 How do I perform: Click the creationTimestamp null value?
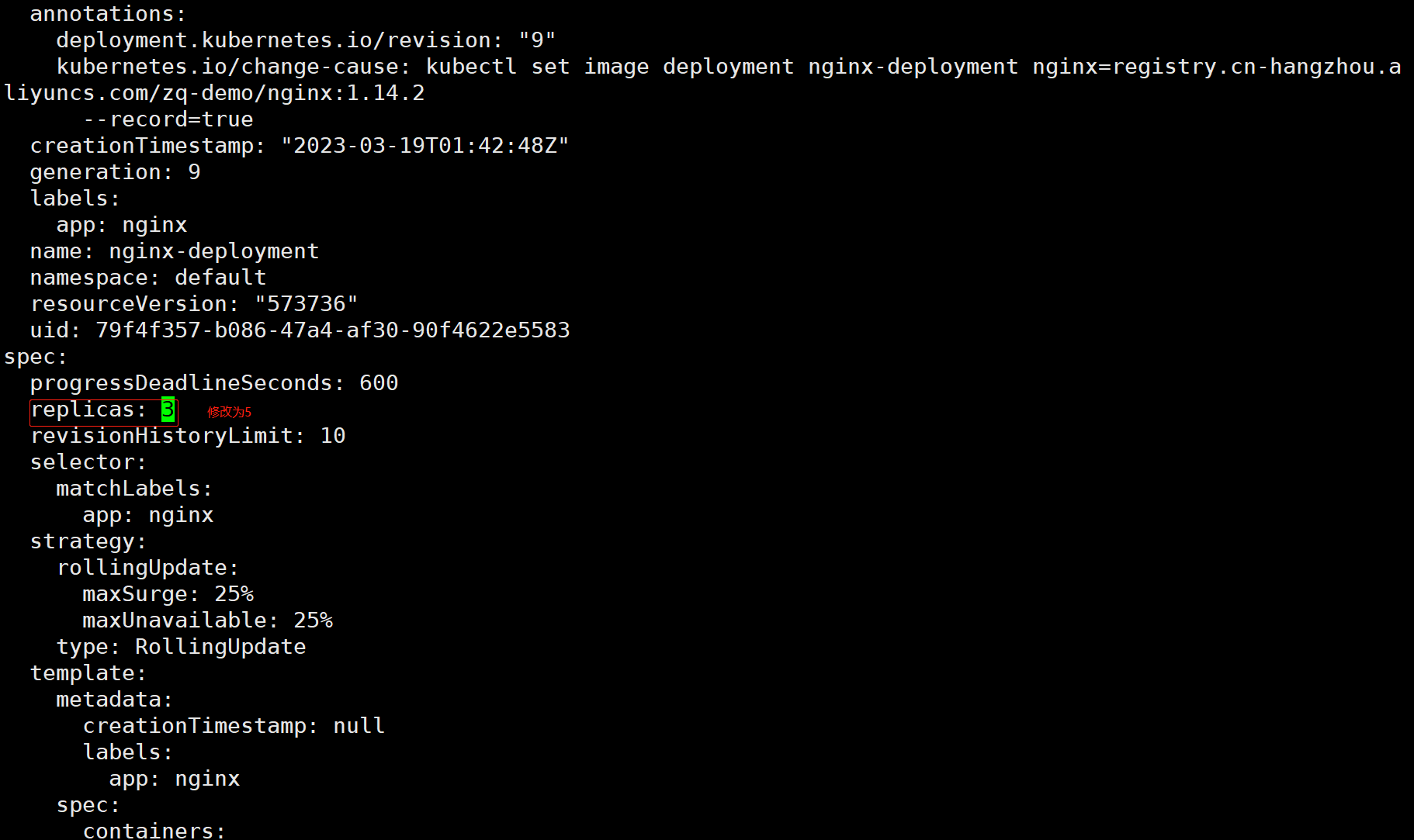[x=359, y=726]
